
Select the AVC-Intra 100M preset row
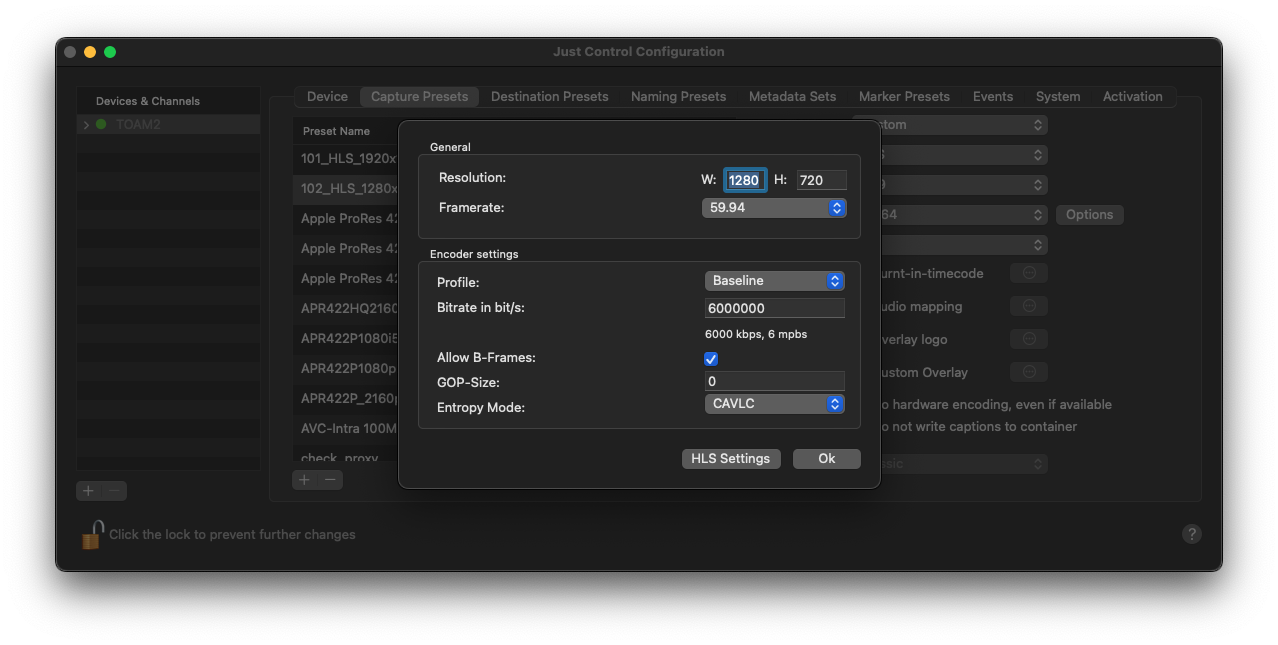coord(347,428)
